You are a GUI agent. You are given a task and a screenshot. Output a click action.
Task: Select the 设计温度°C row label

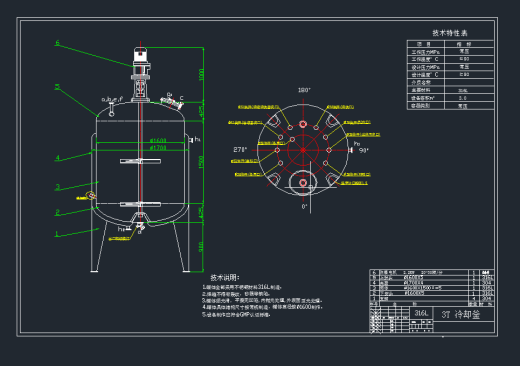click(x=425, y=75)
